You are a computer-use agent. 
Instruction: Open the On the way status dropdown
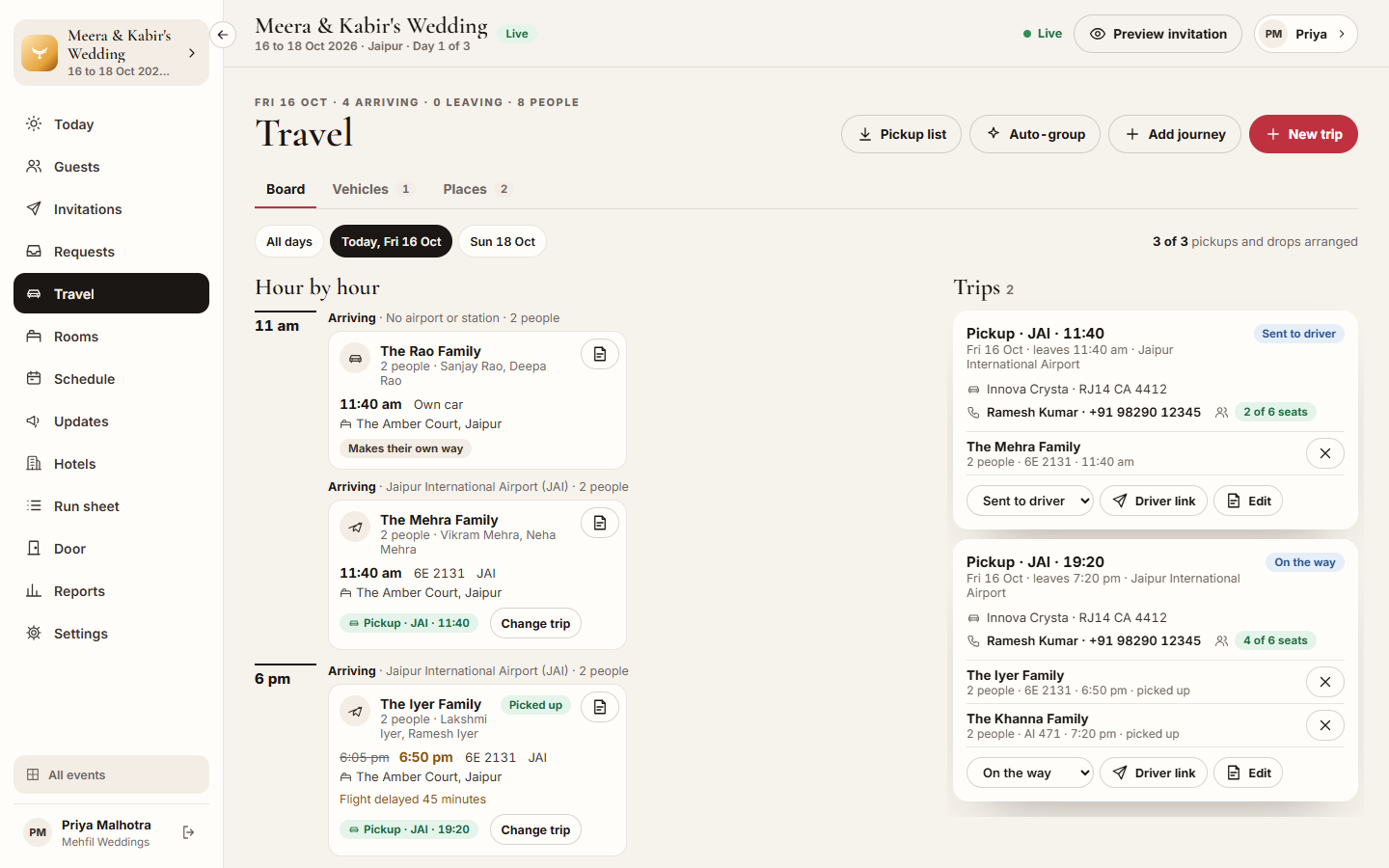click(1030, 773)
